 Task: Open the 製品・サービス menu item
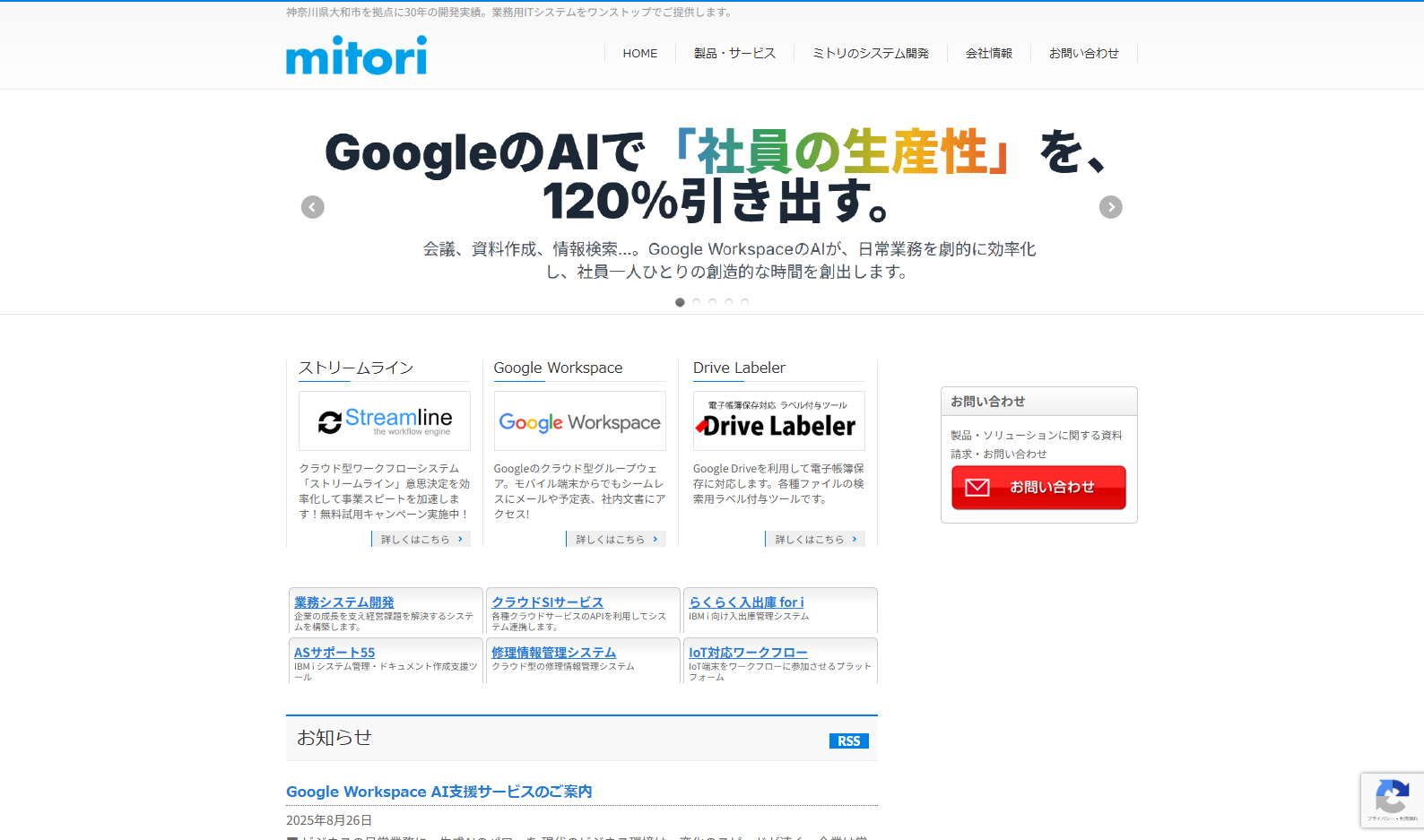734,54
